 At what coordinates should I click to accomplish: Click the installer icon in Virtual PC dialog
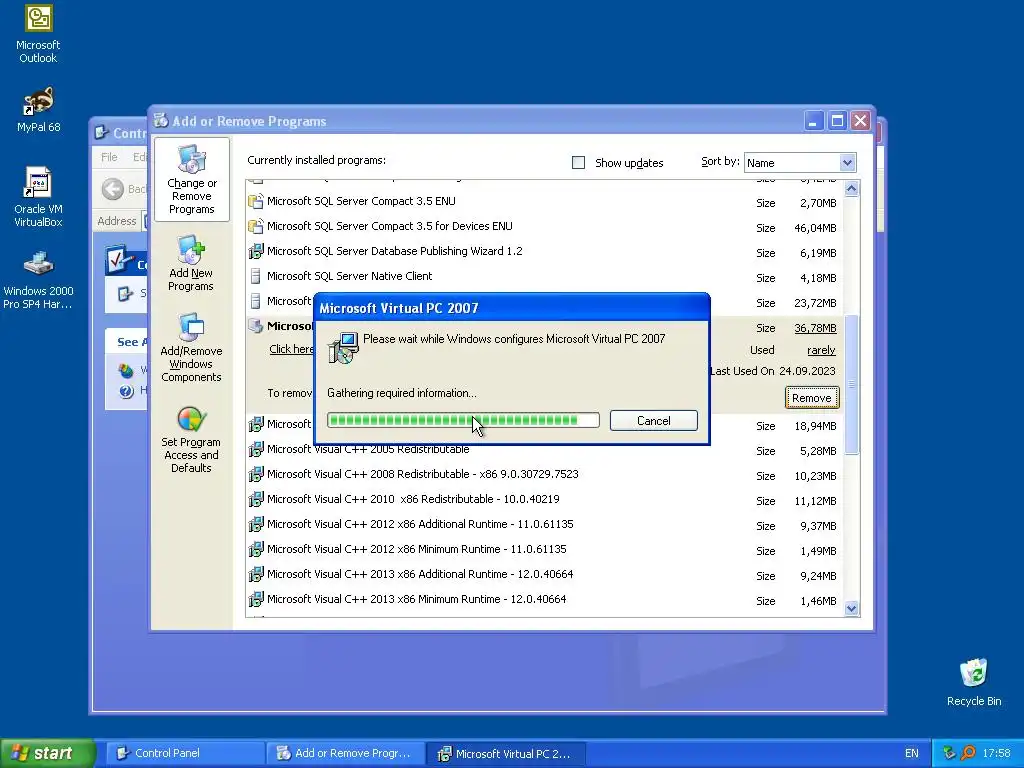point(343,347)
